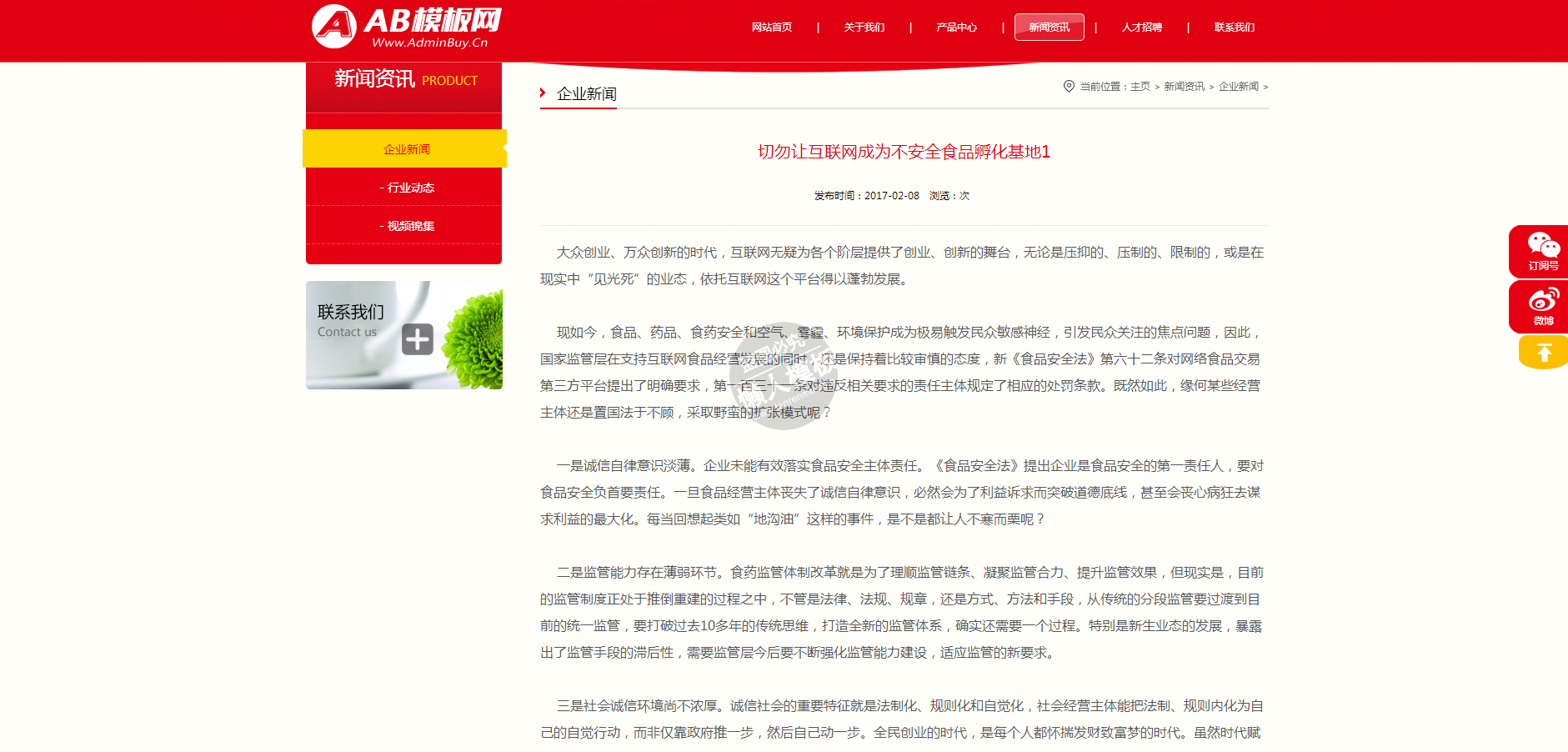Select the 新闻资讯 navigation tab
This screenshot has width=1568, height=752.
coord(1049,28)
